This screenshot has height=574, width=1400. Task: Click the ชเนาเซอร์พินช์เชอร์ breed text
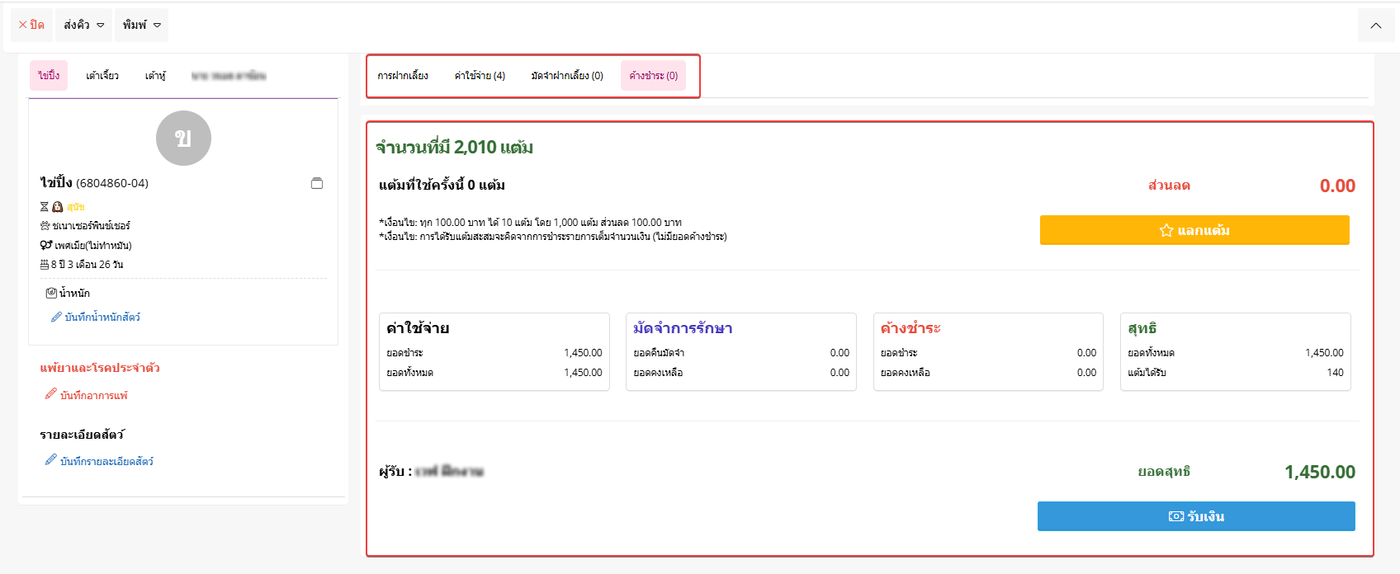pyautogui.click(x=92, y=226)
